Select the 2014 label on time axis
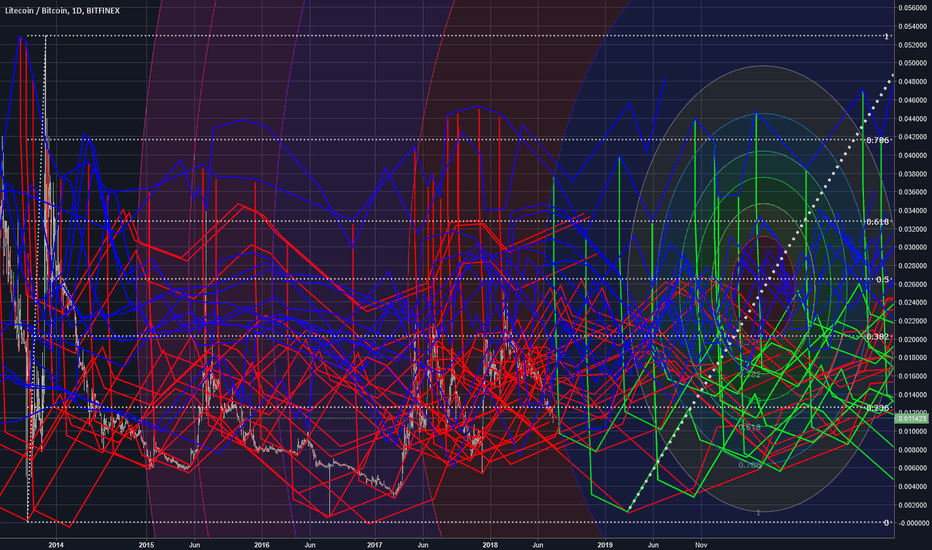Image resolution: width=932 pixels, height=550 pixels. 56,545
